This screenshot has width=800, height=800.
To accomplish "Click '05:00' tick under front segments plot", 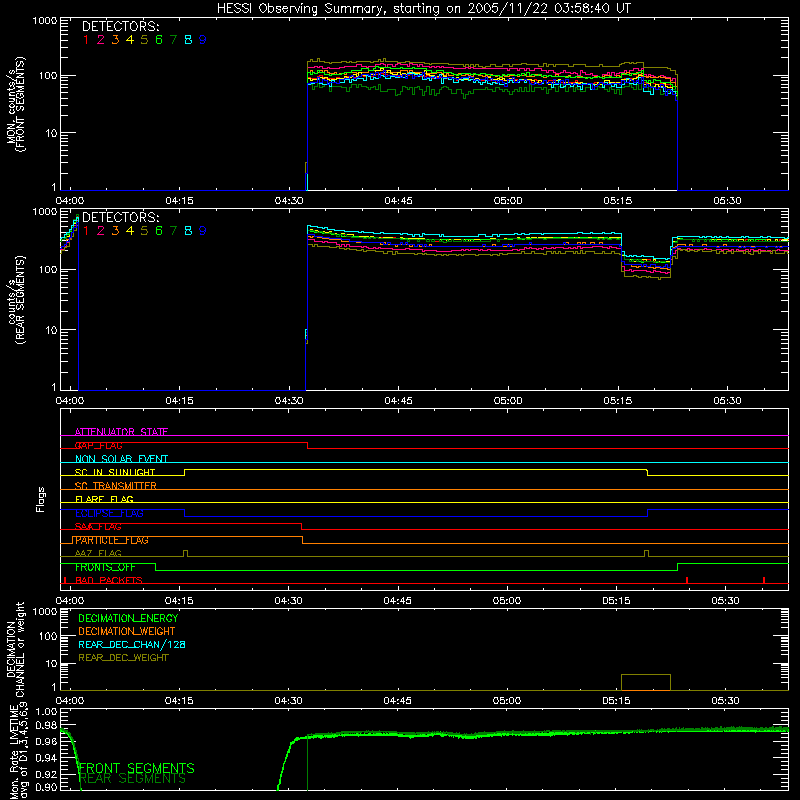I will coord(508,201).
